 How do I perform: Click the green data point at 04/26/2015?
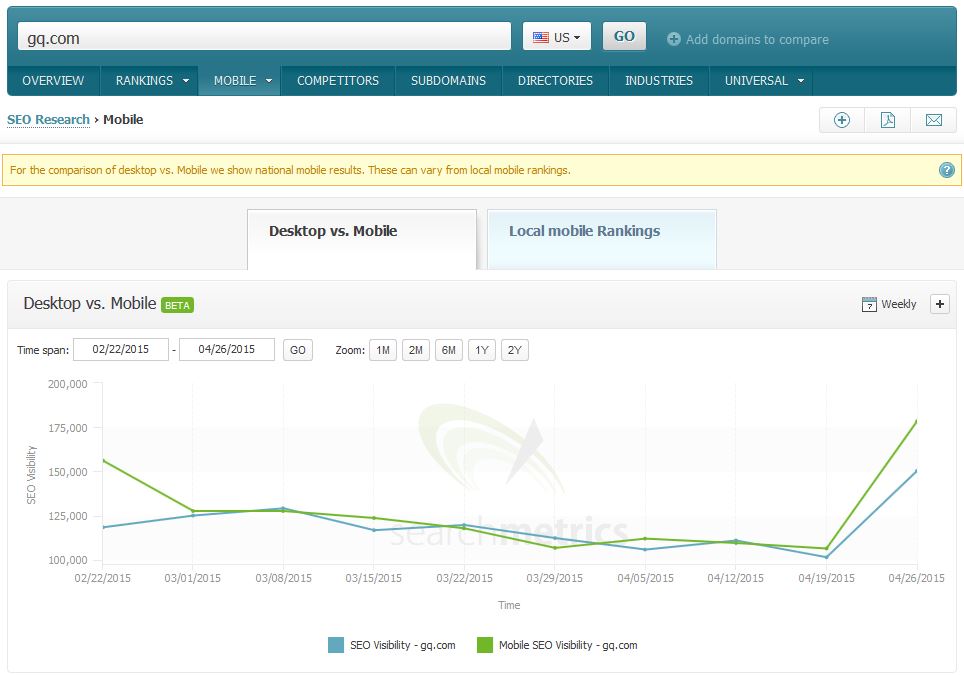point(916,422)
